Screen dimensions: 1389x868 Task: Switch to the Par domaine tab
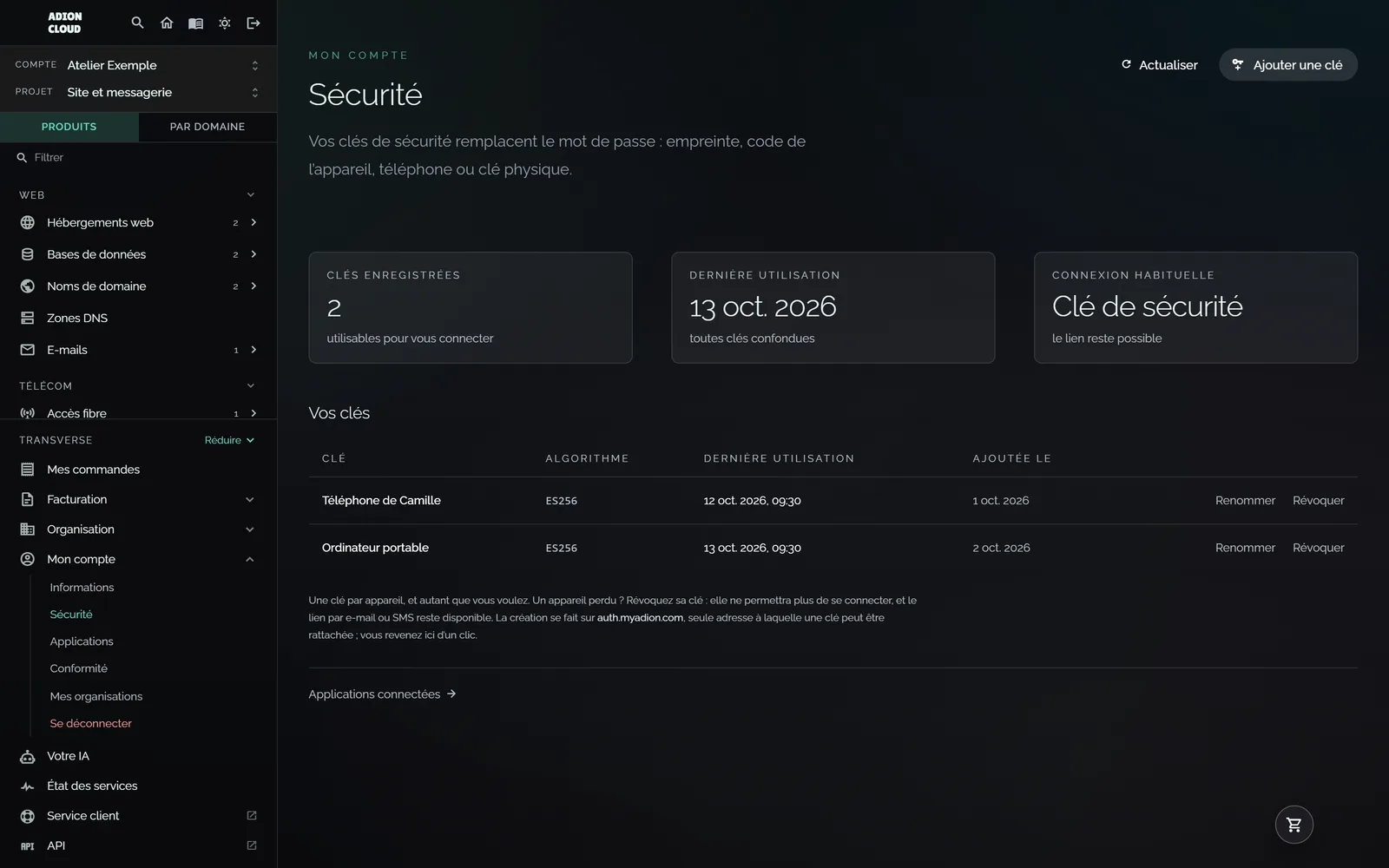pyautogui.click(x=207, y=127)
